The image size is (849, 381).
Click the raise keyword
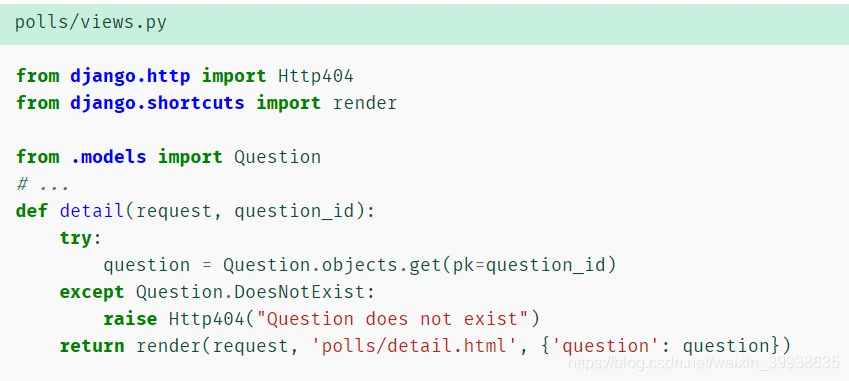[x=130, y=319]
